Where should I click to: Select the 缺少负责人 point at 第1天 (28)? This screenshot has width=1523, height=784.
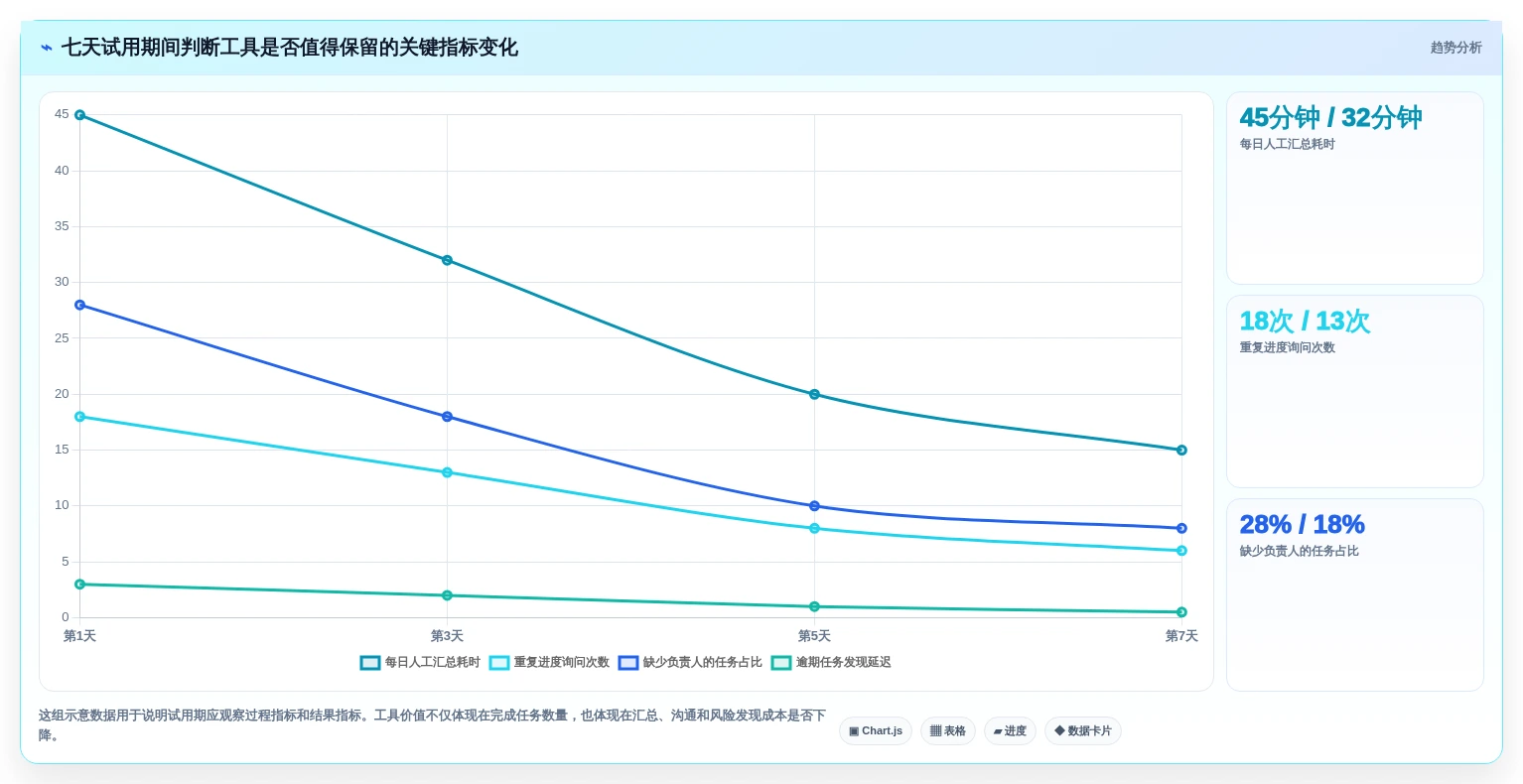pyautogui.click(x=79, y=305)
